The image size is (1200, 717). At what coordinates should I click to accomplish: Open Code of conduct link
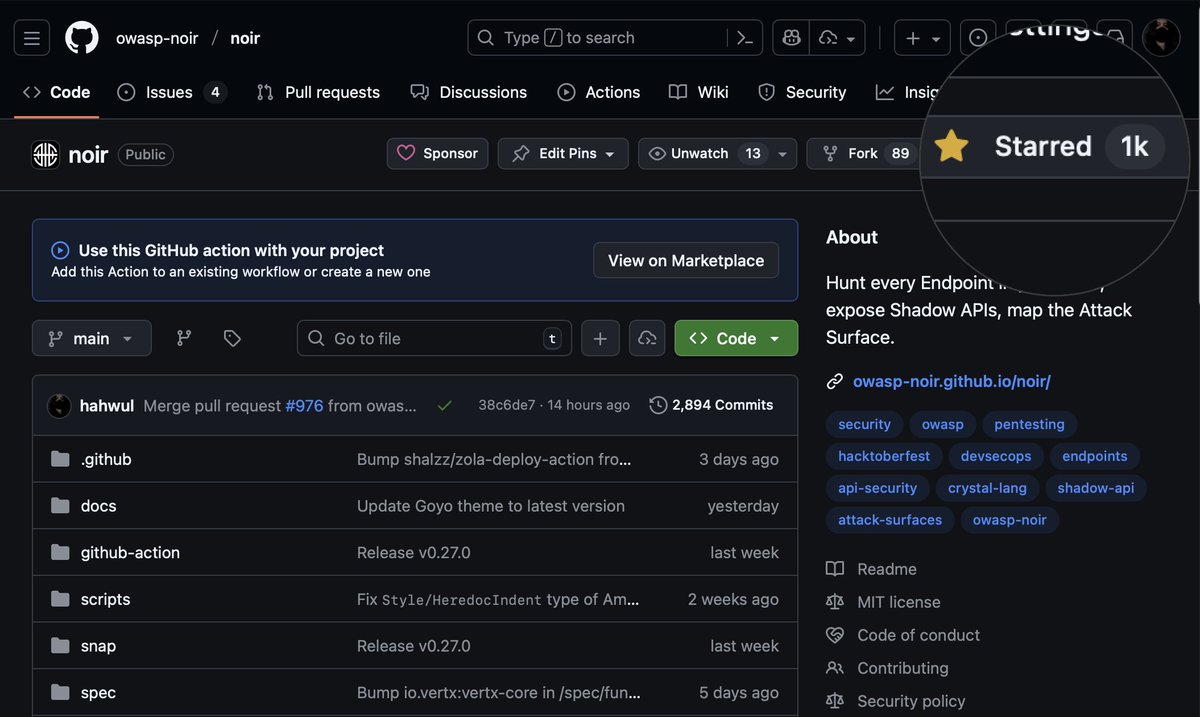tap(903, 635)
